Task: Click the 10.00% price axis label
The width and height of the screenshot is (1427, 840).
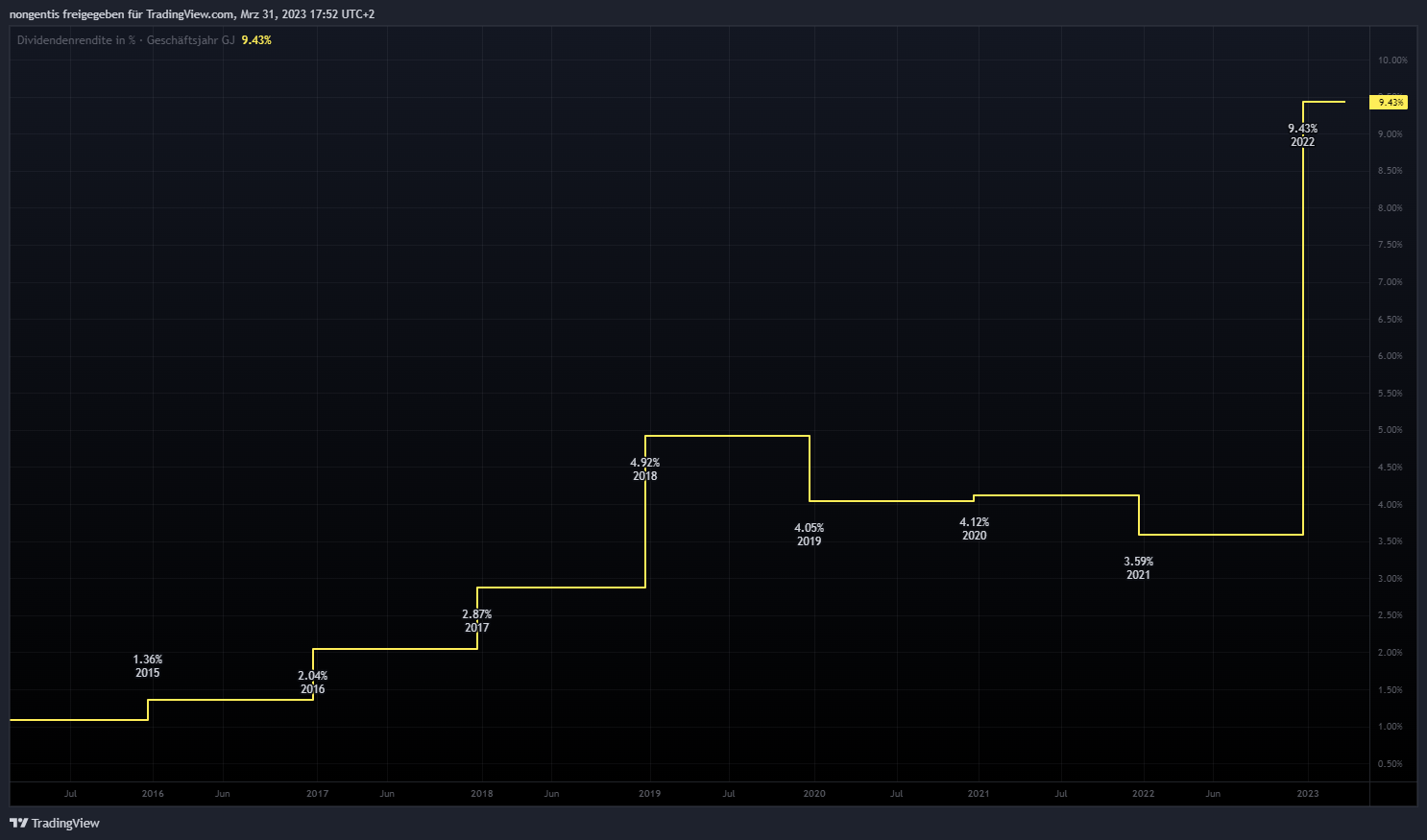Action: coord(1392,60)
